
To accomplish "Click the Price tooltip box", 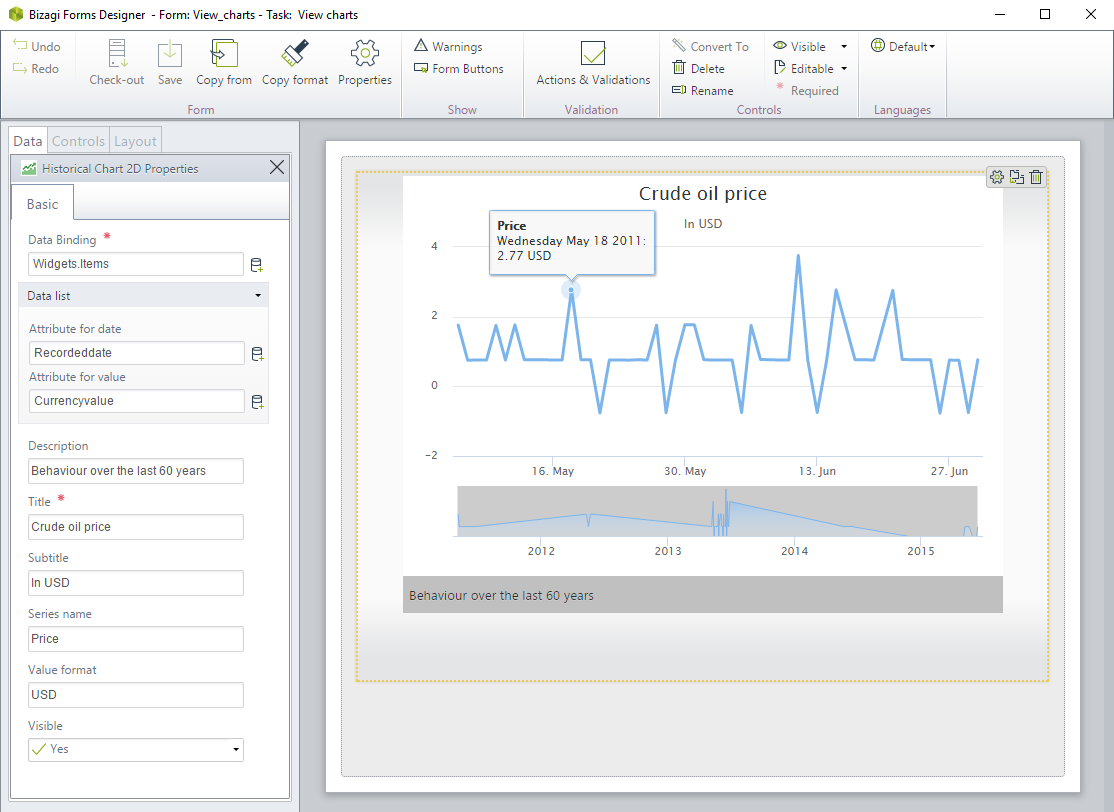I will coord(572,242).
